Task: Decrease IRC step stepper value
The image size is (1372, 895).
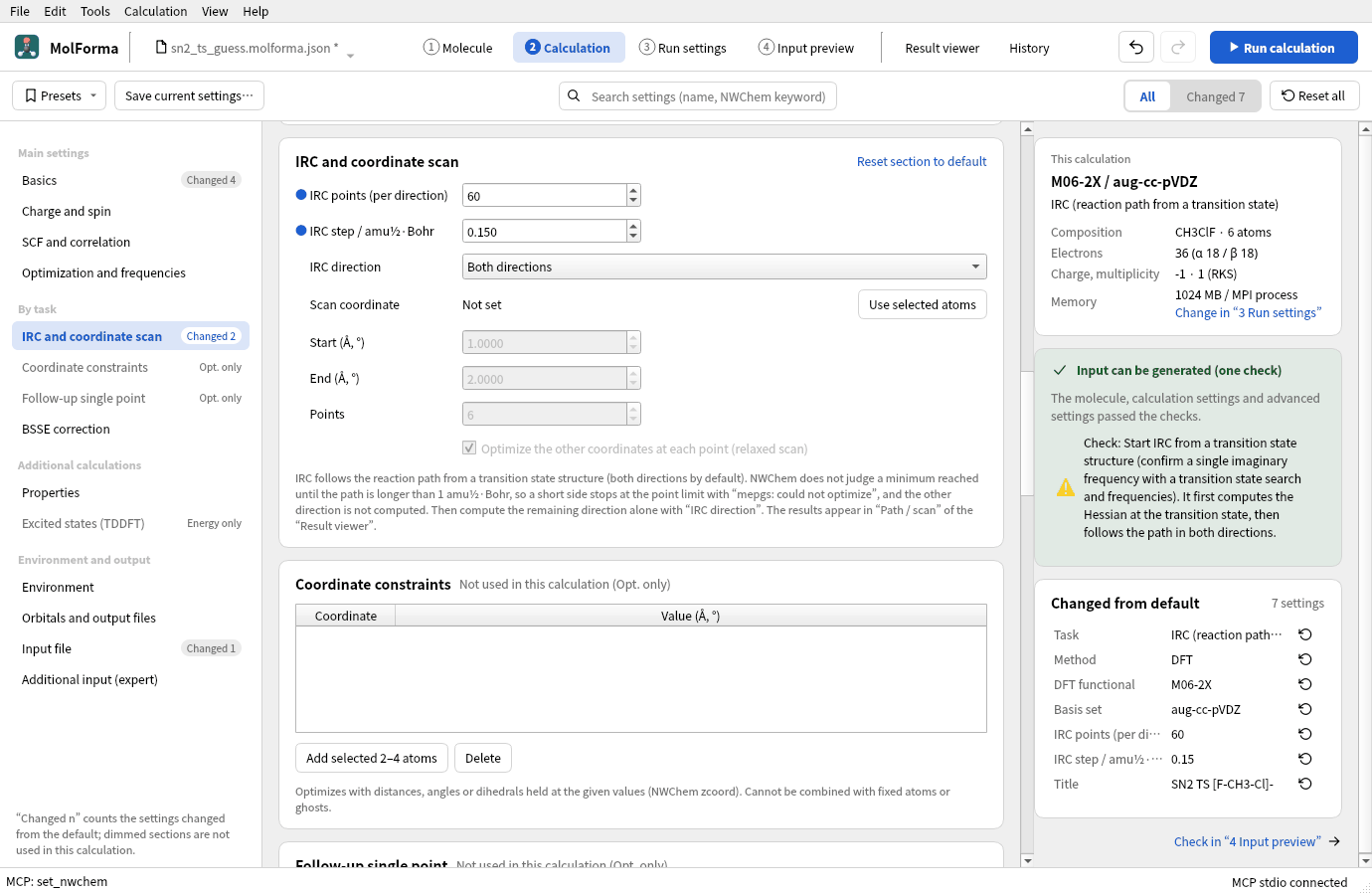Action: 633,237
